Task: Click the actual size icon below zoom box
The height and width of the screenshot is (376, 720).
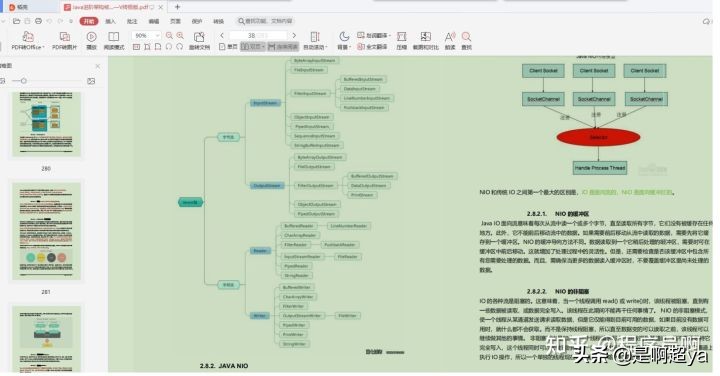Action: pyautogui.click(x=136, y=47)
